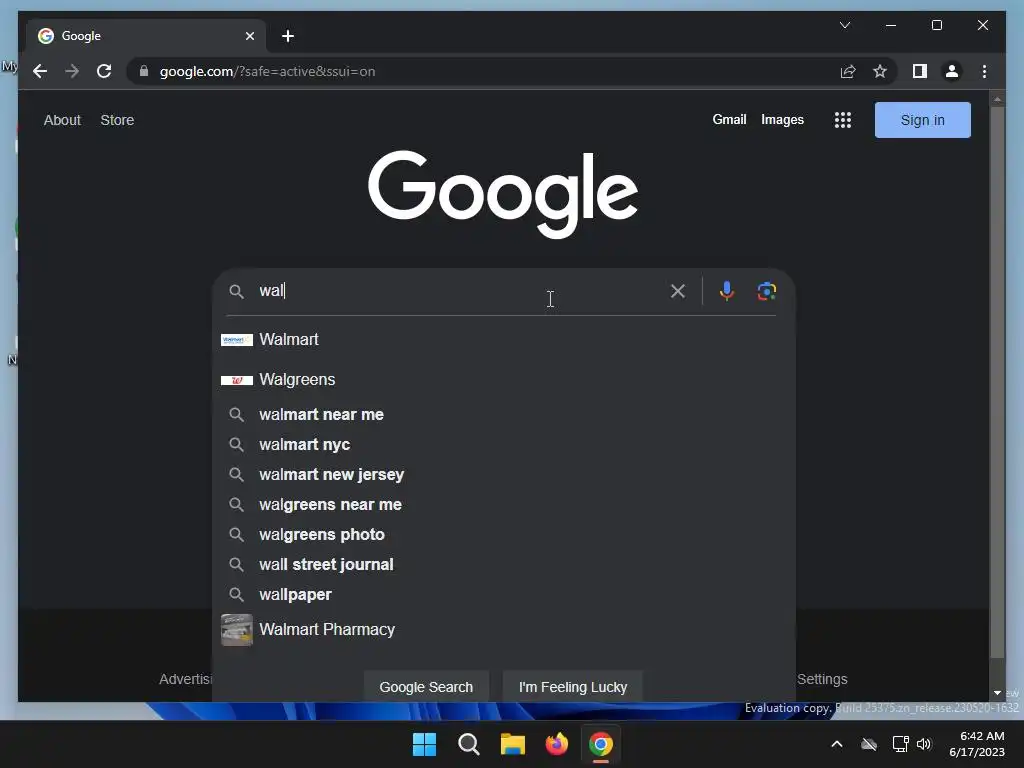Go to Google Images

click(x=782, y=120)
